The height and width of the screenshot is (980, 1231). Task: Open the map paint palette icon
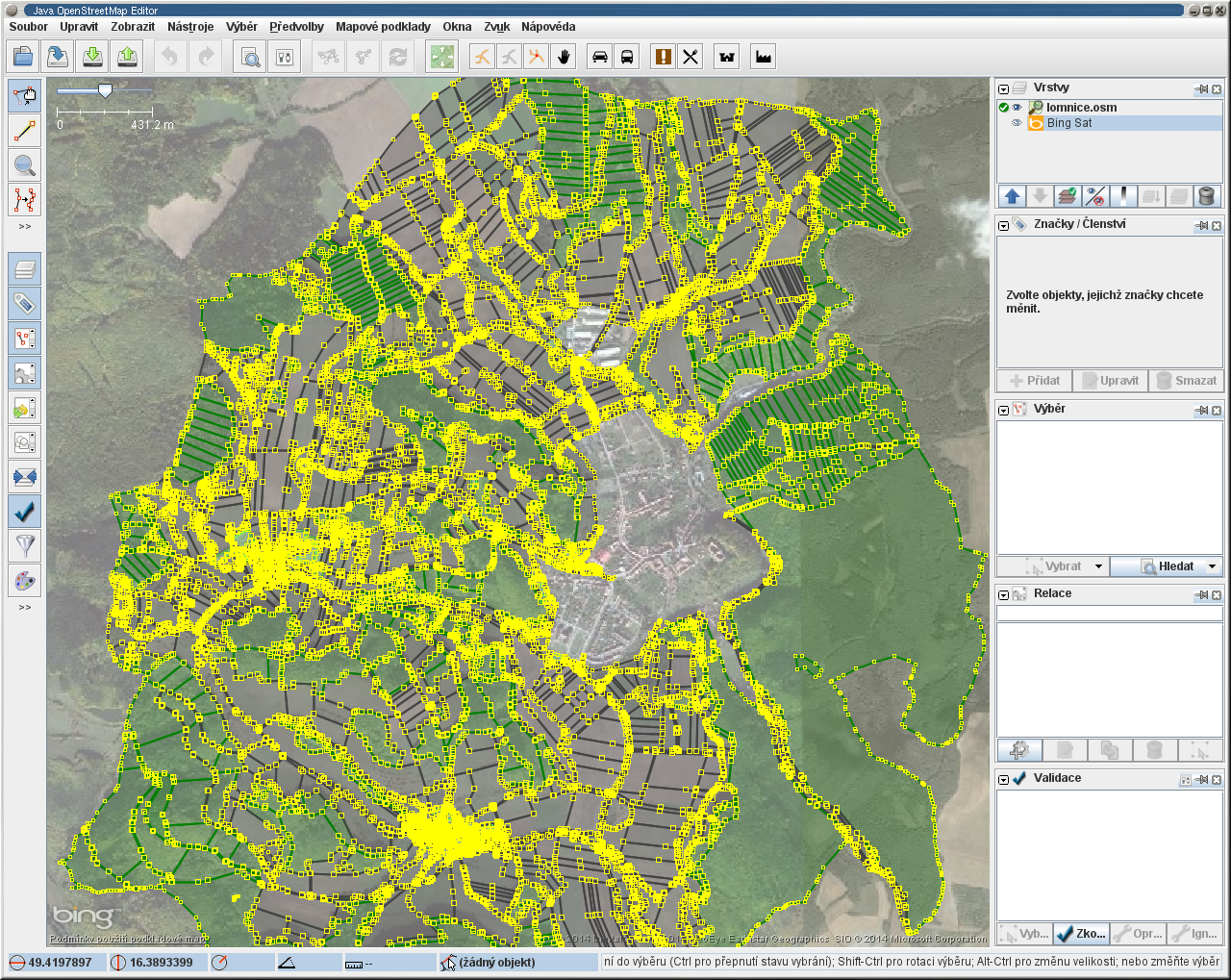25,581
